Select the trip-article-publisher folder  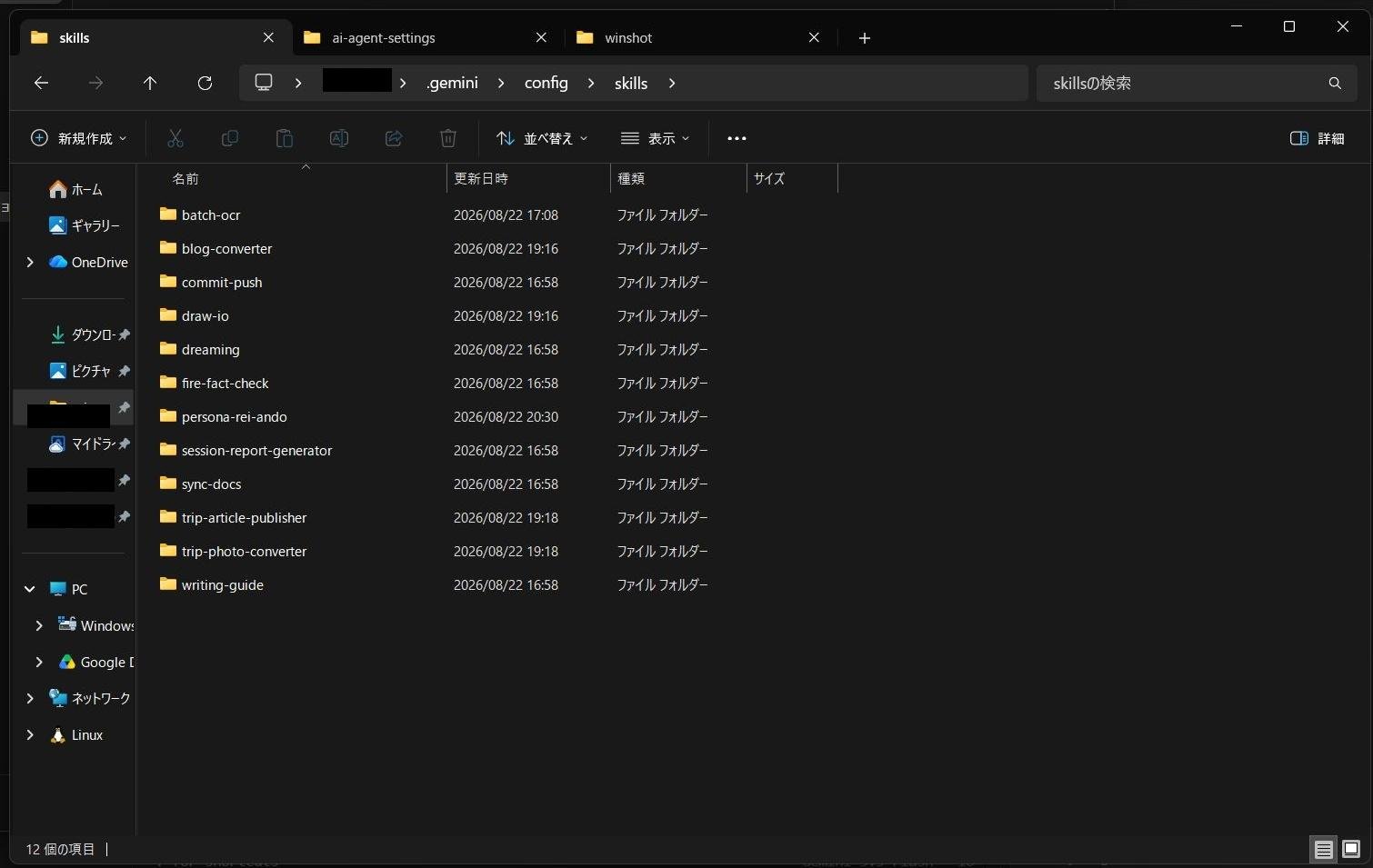244,517
